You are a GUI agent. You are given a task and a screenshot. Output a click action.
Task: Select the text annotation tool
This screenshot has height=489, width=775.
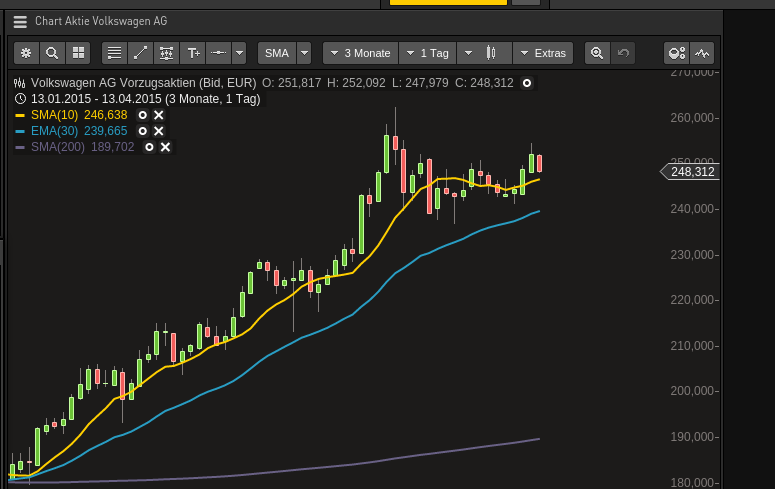coord(193,53)
